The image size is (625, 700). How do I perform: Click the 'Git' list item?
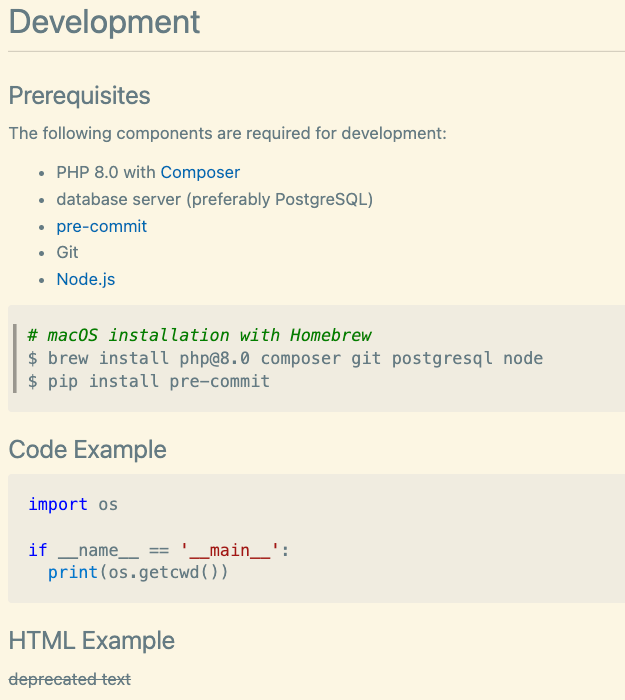coord(67,253)
